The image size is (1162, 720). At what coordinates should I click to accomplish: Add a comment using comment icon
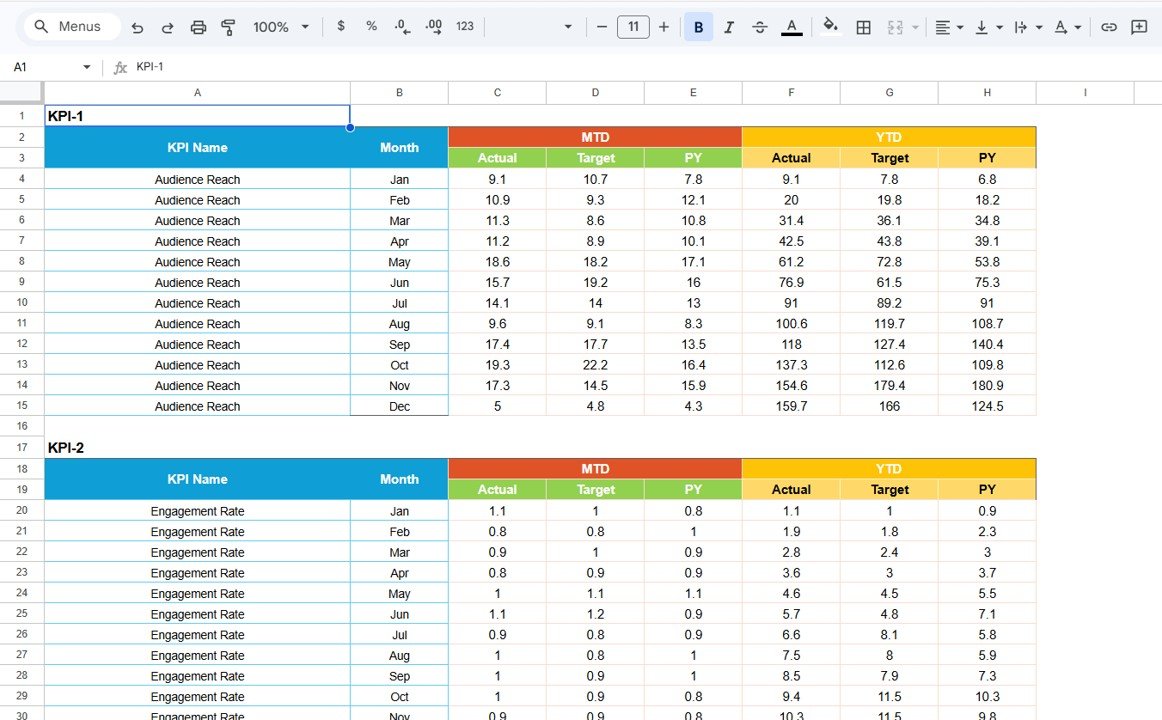(1139, 27)
